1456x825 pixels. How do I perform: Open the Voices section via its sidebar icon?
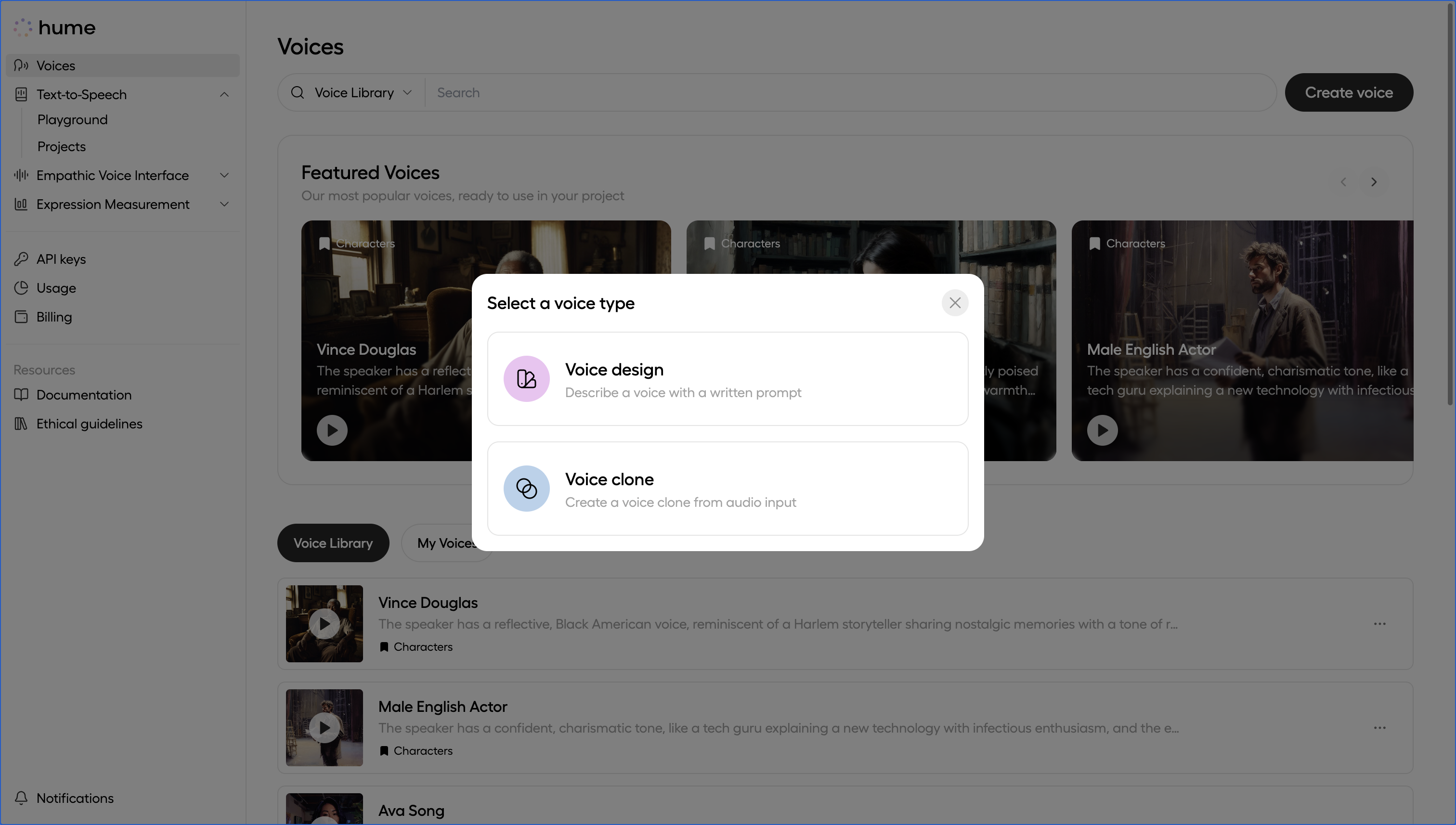point(21,65)
